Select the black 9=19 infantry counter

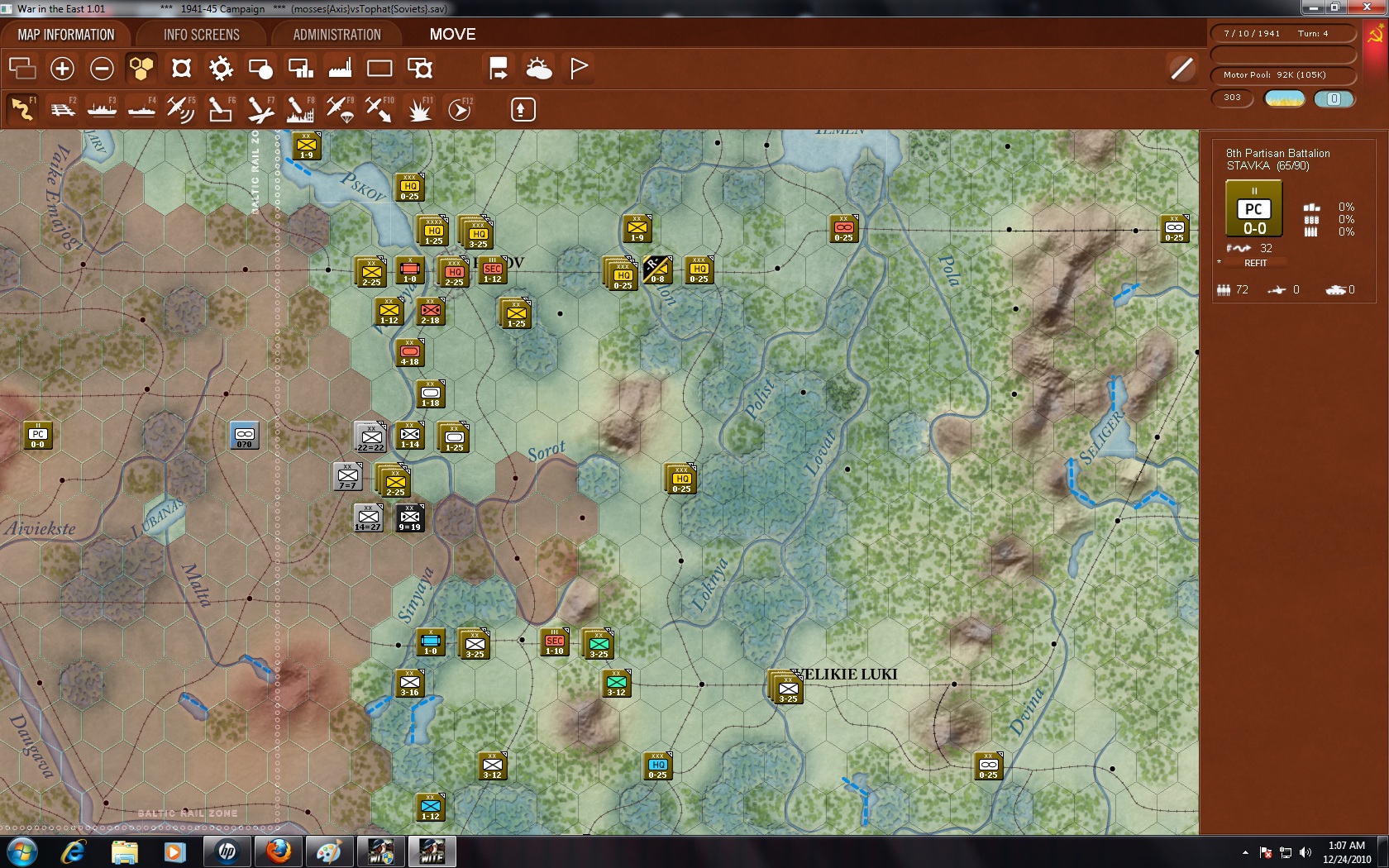(x=410, y=517)
